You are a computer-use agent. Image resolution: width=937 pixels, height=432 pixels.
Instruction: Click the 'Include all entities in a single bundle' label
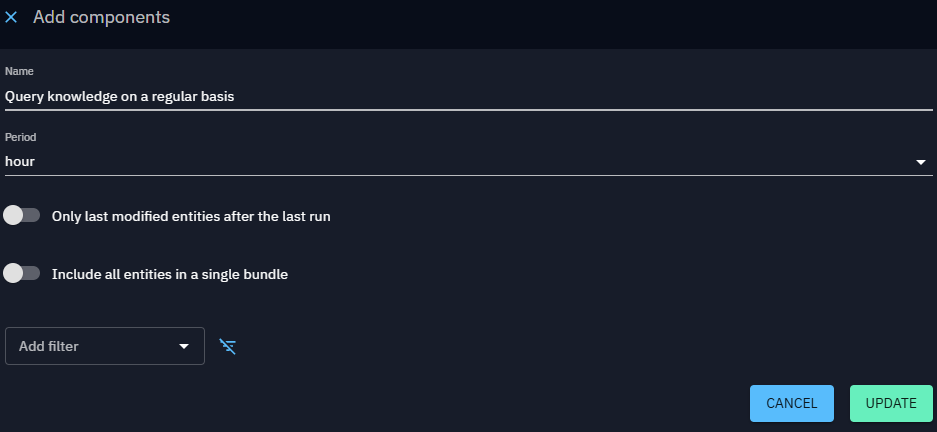coord(170,274)
